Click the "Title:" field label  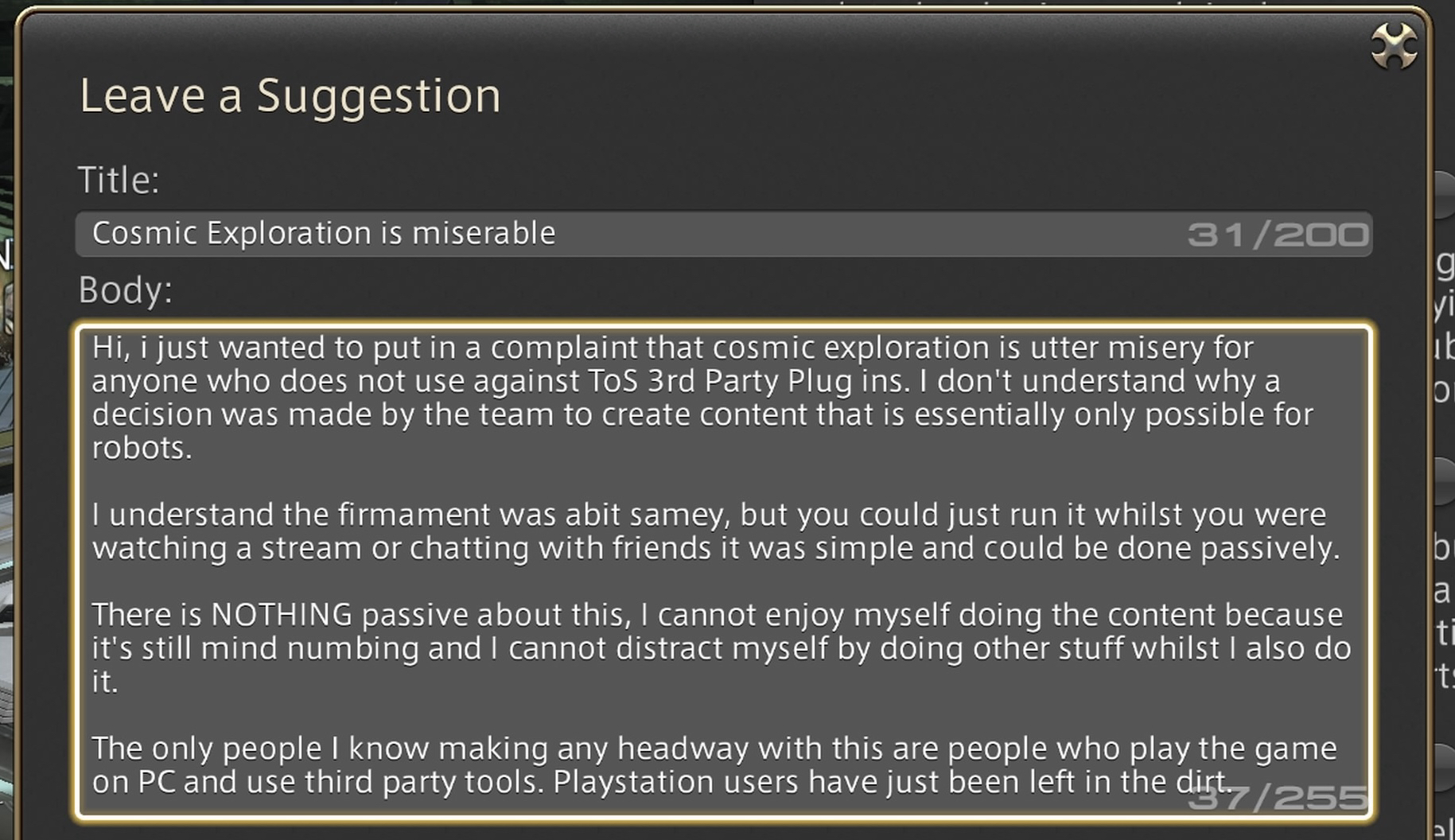pos(119,181)
